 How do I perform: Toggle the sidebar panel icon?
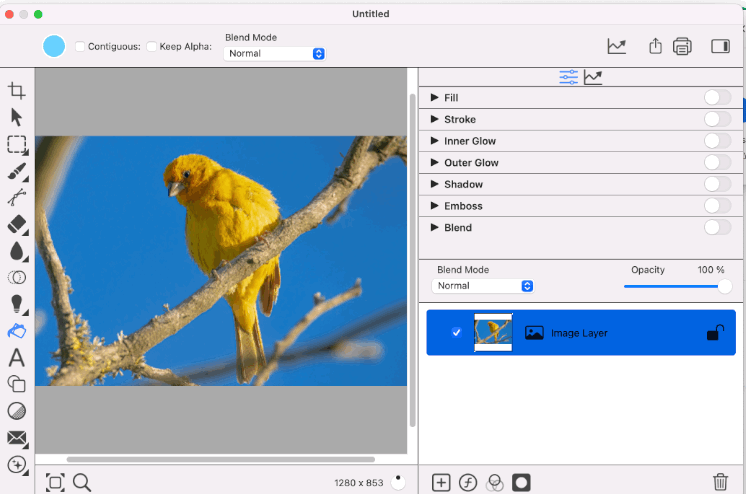tap(720, 46)
